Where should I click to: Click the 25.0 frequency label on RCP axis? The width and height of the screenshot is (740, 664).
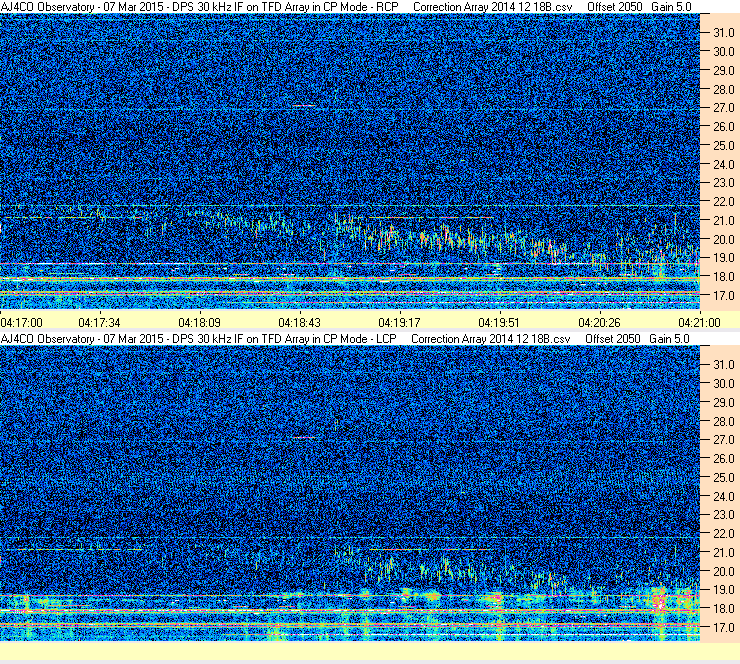(x=723, y=146)
